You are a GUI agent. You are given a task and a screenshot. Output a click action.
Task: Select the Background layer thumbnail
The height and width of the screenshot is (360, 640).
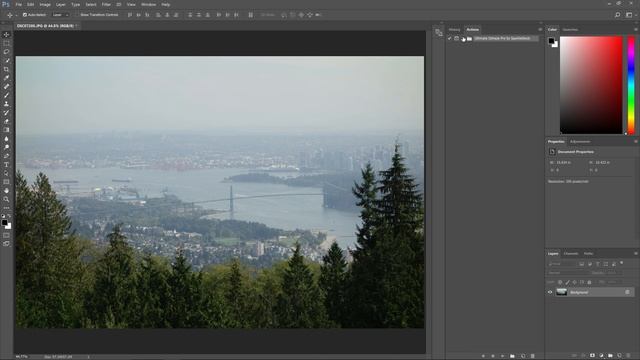click(x=562, y=292)
